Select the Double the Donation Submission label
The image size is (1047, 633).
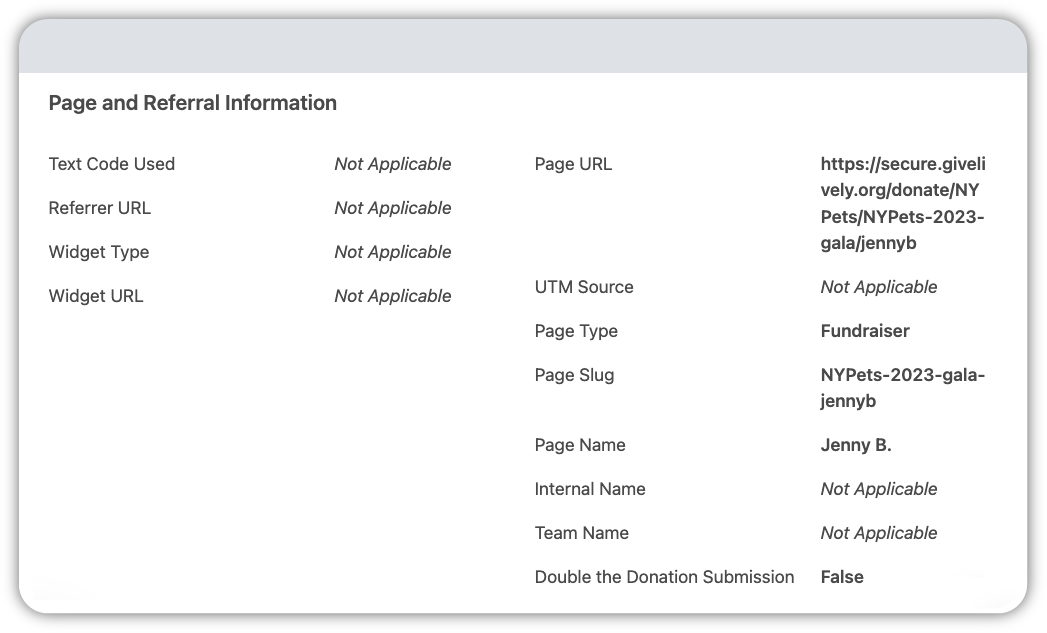click(664, 578)
